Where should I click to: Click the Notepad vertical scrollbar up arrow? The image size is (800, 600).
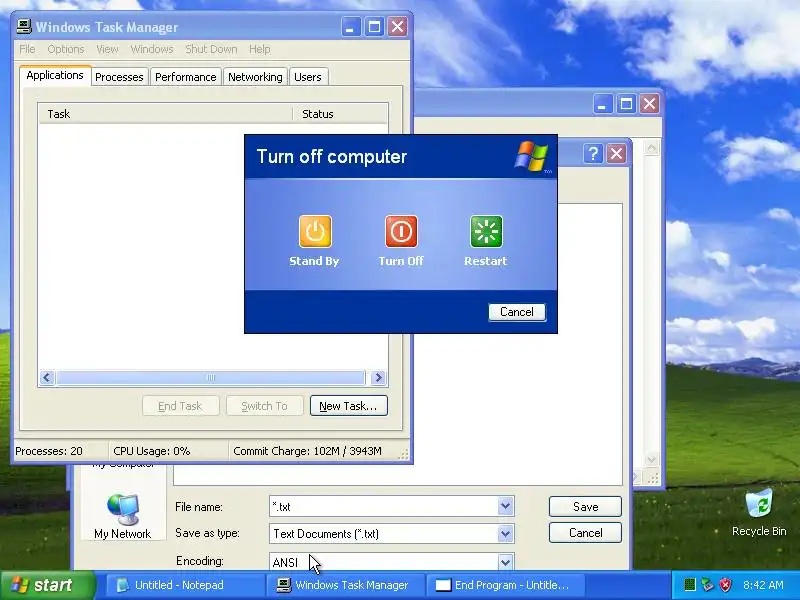click(x=652, y=148)
